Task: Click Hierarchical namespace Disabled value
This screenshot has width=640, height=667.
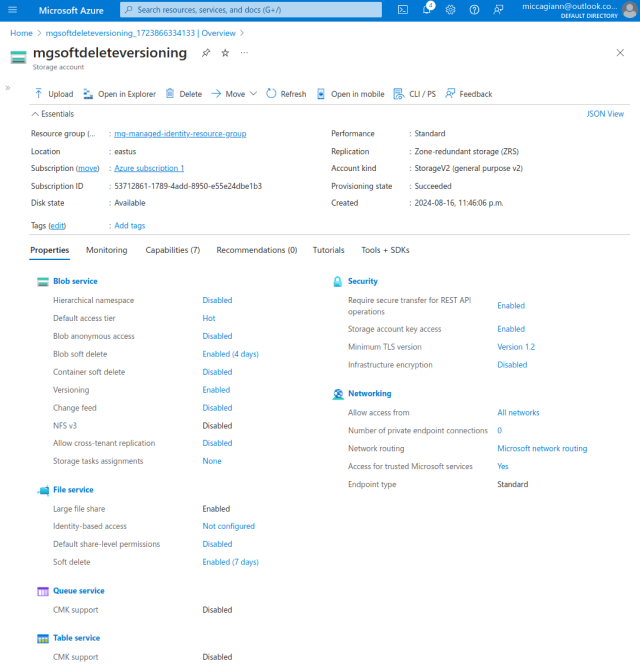Action: pos(217,300)
